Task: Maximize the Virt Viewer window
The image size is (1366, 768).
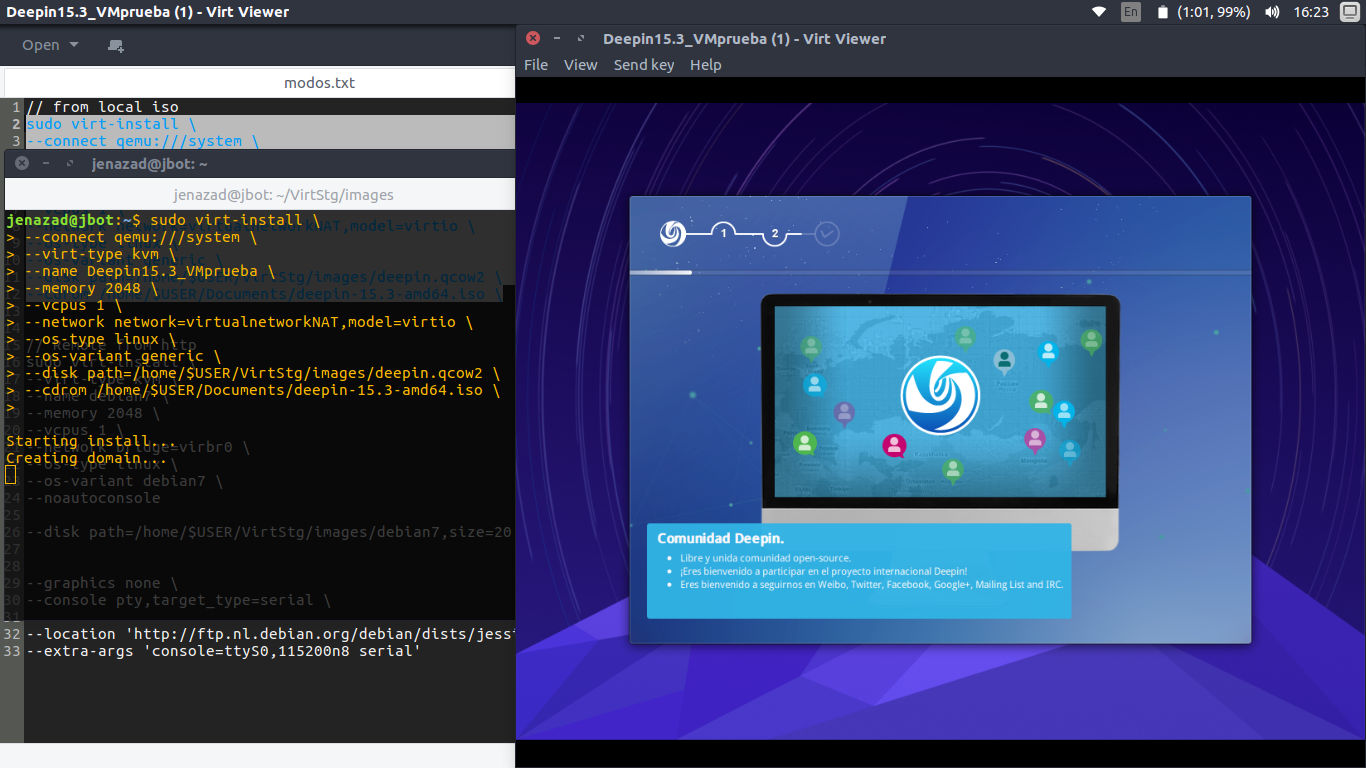Action: pos(580,38)
